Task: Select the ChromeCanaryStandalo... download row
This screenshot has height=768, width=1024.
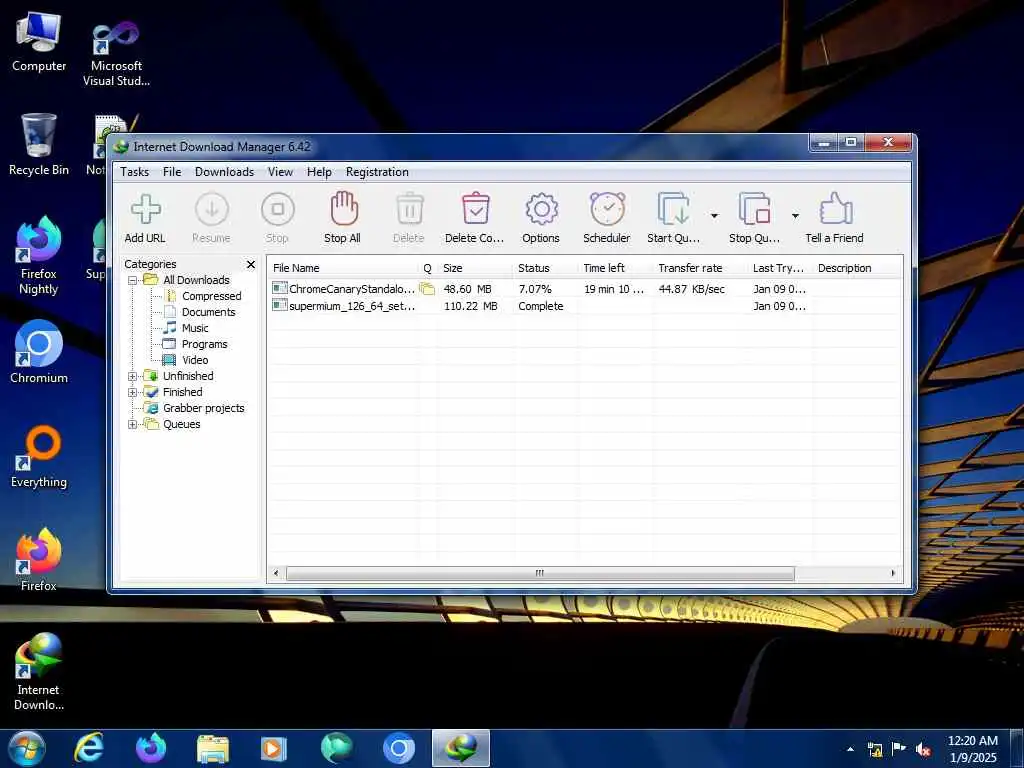Action: (585, 289)
